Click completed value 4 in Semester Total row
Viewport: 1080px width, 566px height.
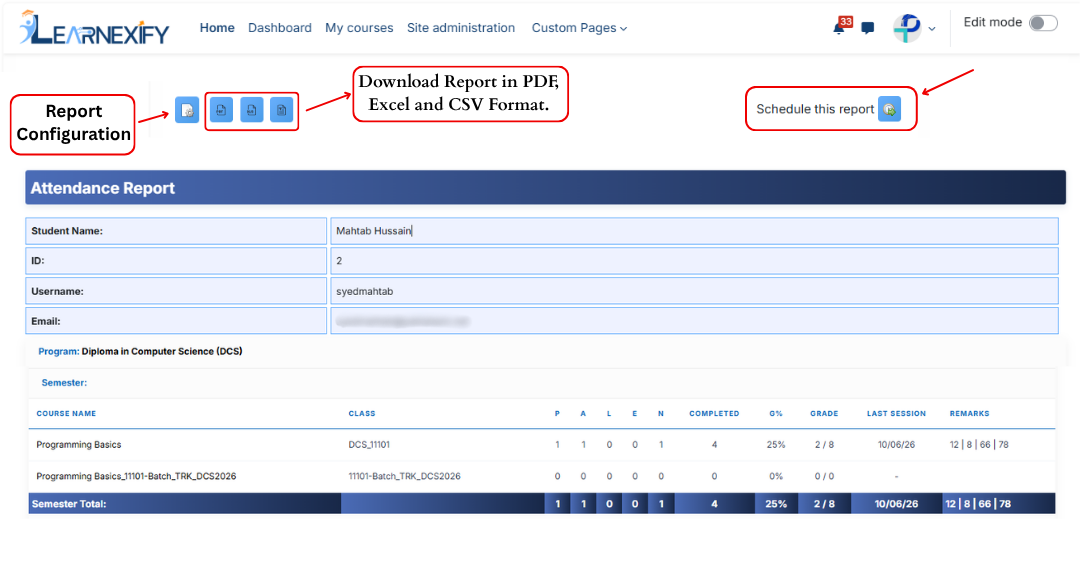(714, 504)
